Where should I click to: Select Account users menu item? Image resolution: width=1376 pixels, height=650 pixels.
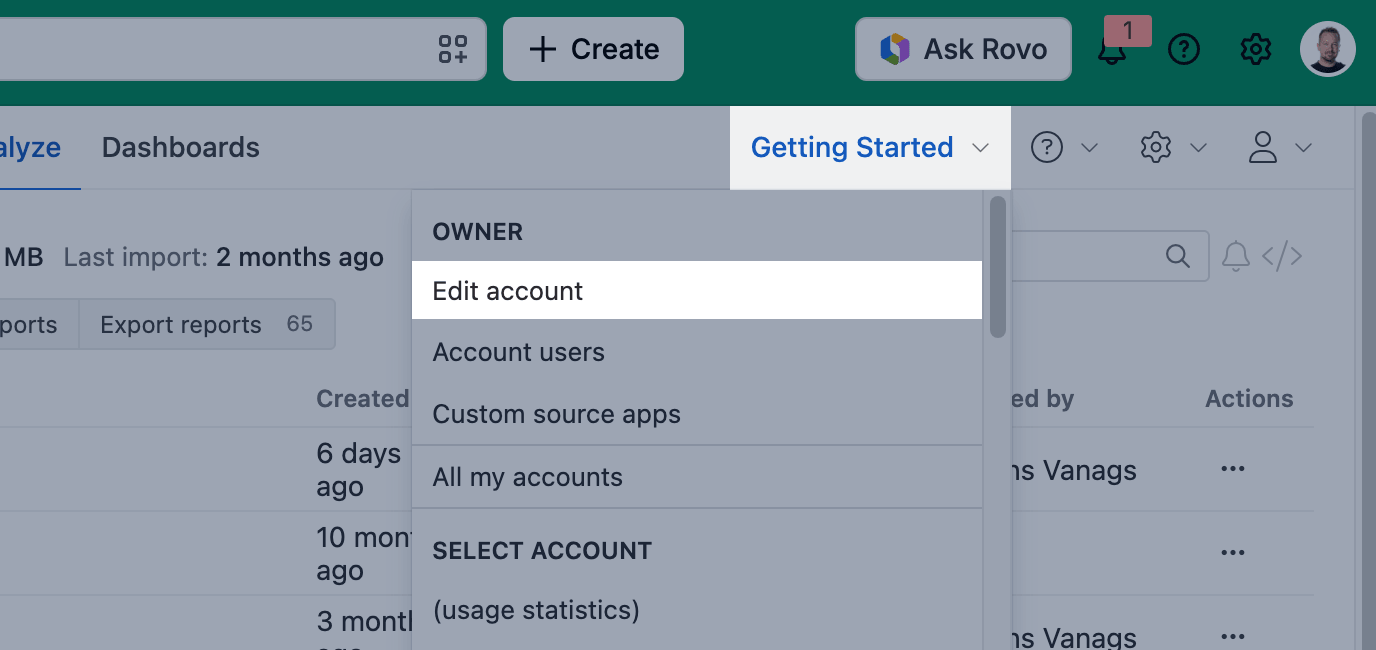point(697,353)
